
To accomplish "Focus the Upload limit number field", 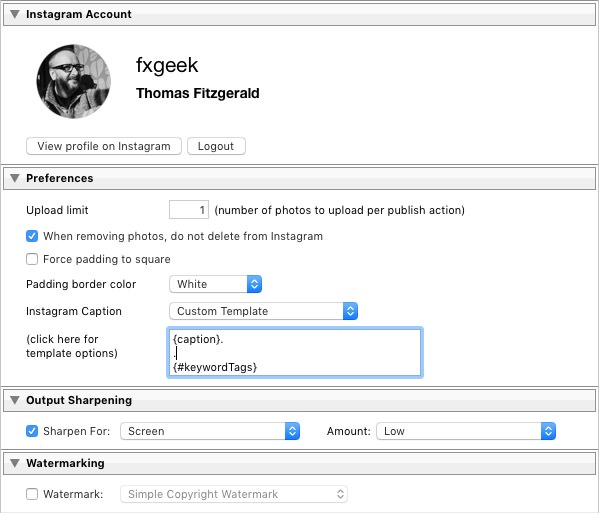I will point(189,210).
